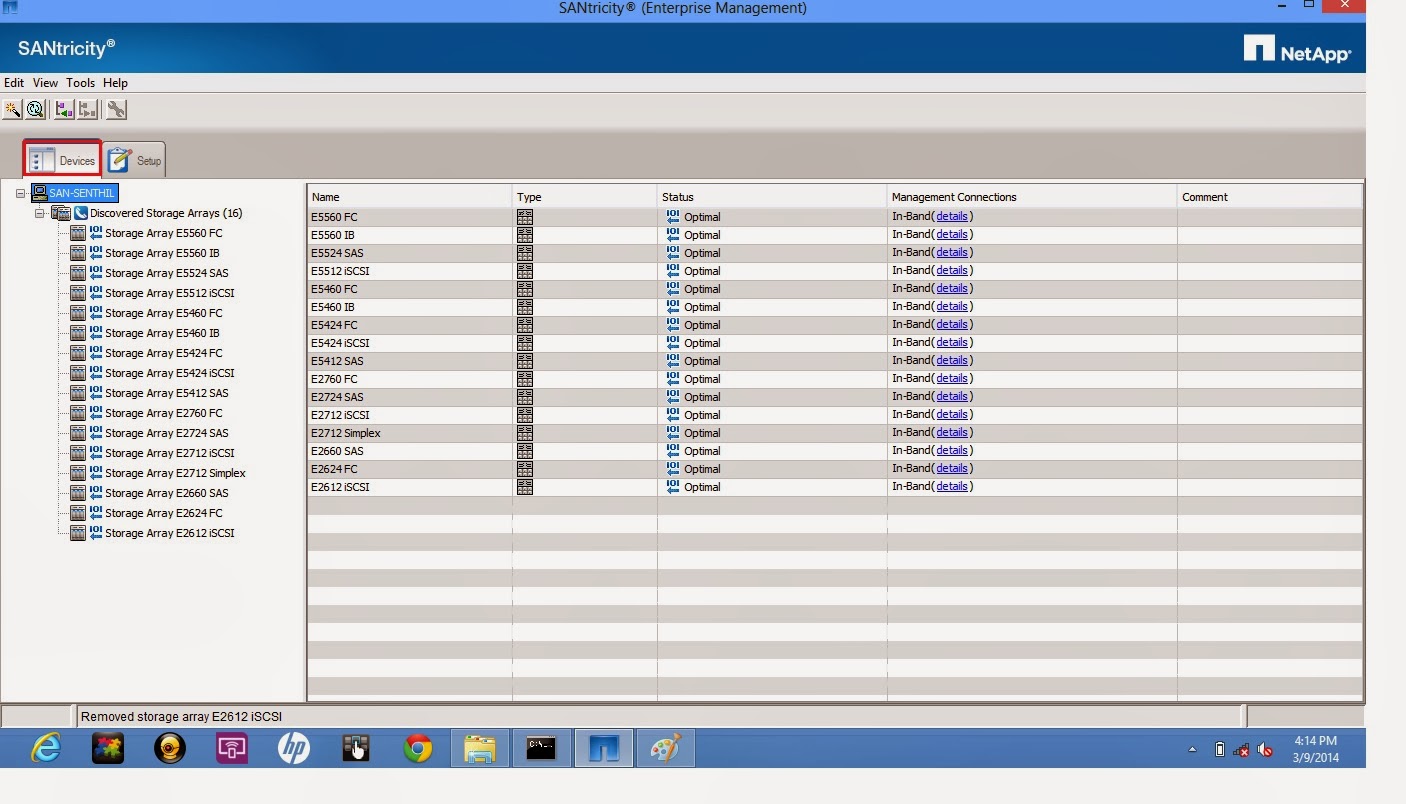Click the details link for E2612 iSCSI
Image resolution: width=1406 pixels, height=804 pixels.
click(951, 485)
